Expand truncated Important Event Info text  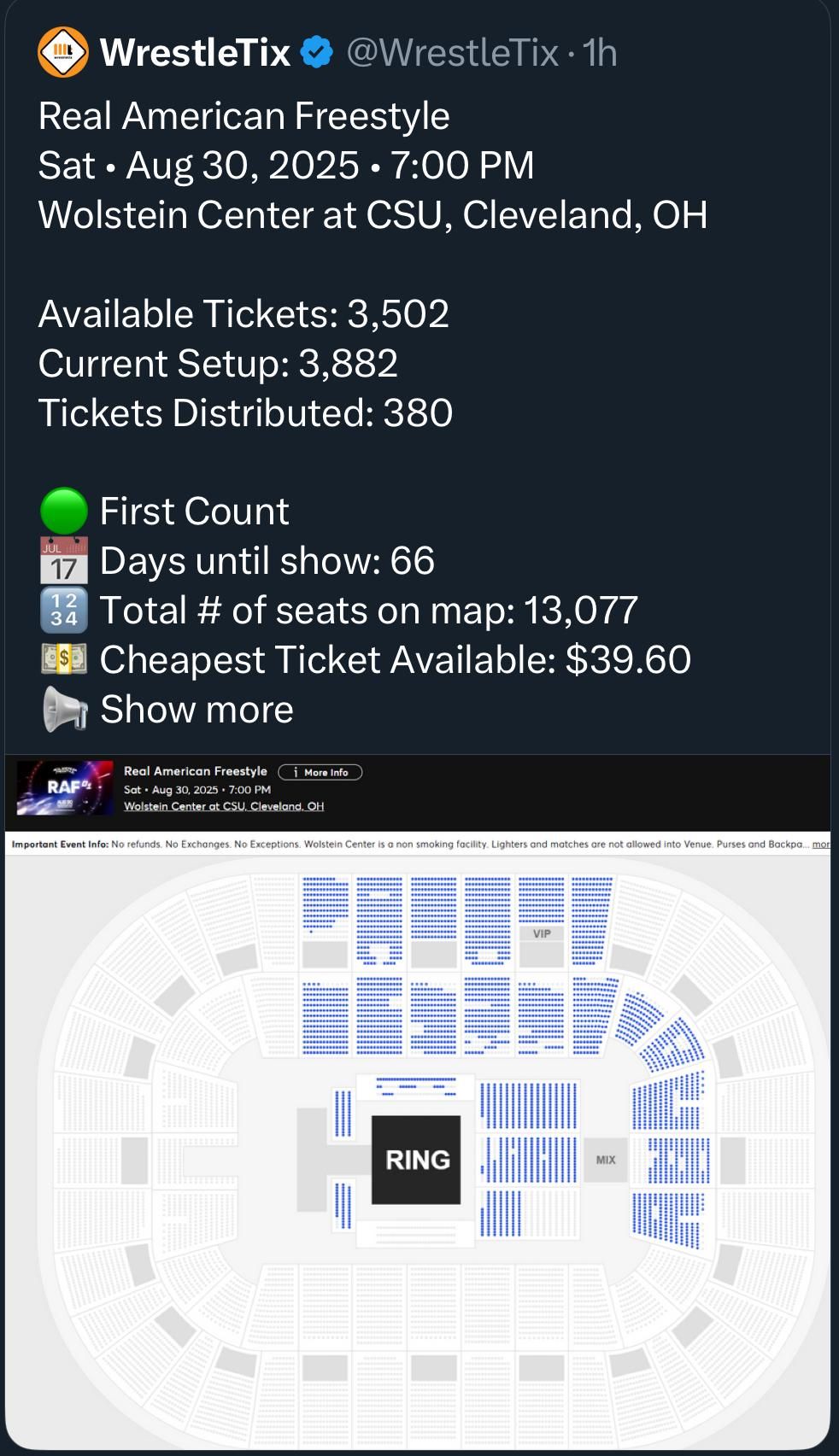point(820,844)
